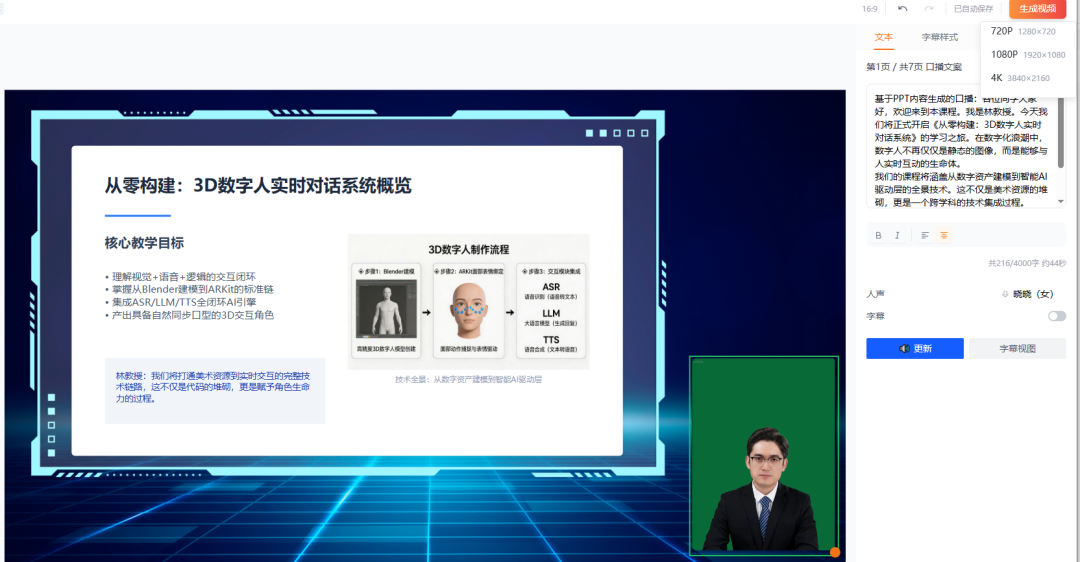Click the redo arrow icon
Screen dimensions: 1080x562
coord(928,8)
